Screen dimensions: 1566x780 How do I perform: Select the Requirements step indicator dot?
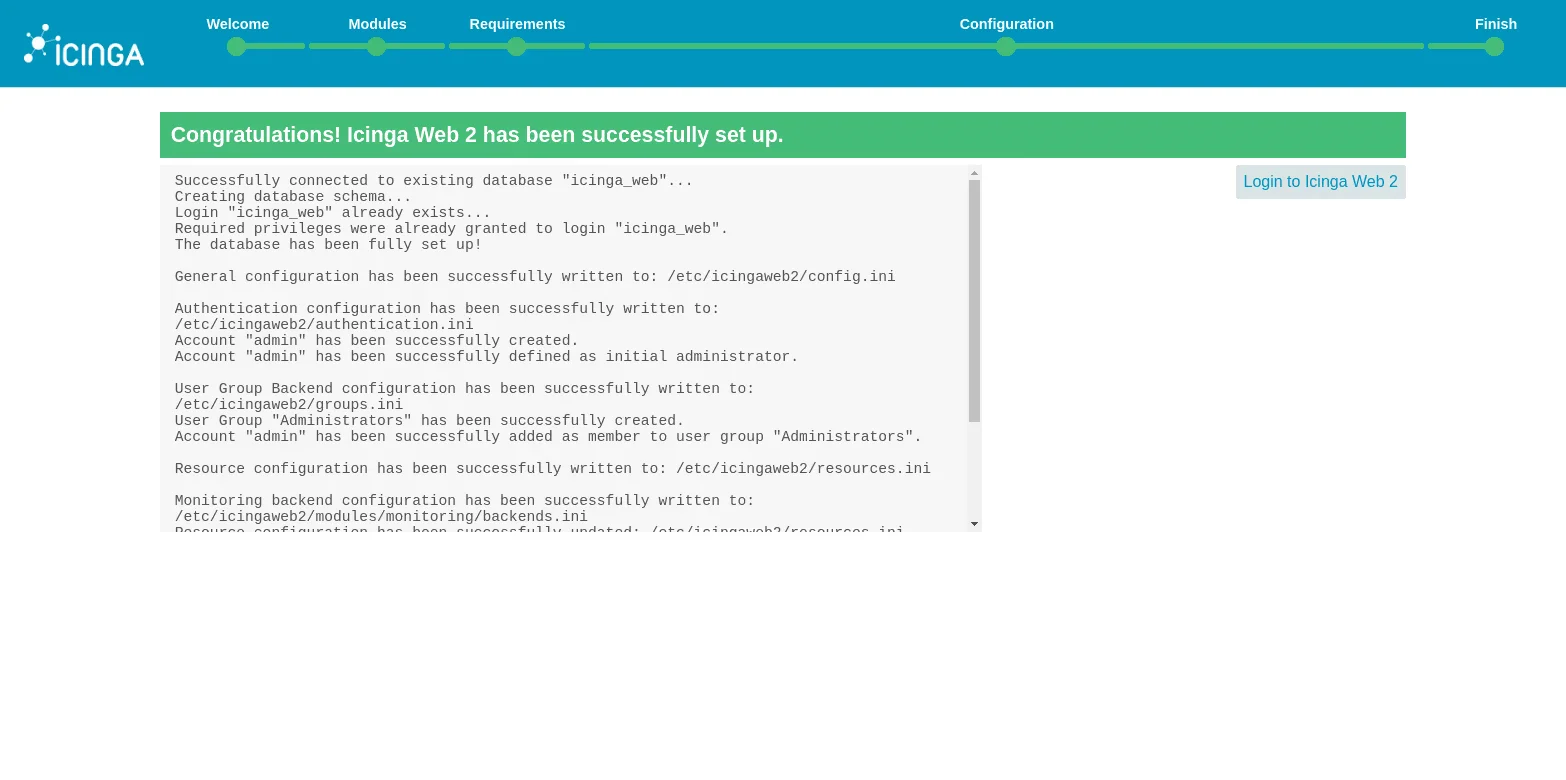[x=517, y=47]
